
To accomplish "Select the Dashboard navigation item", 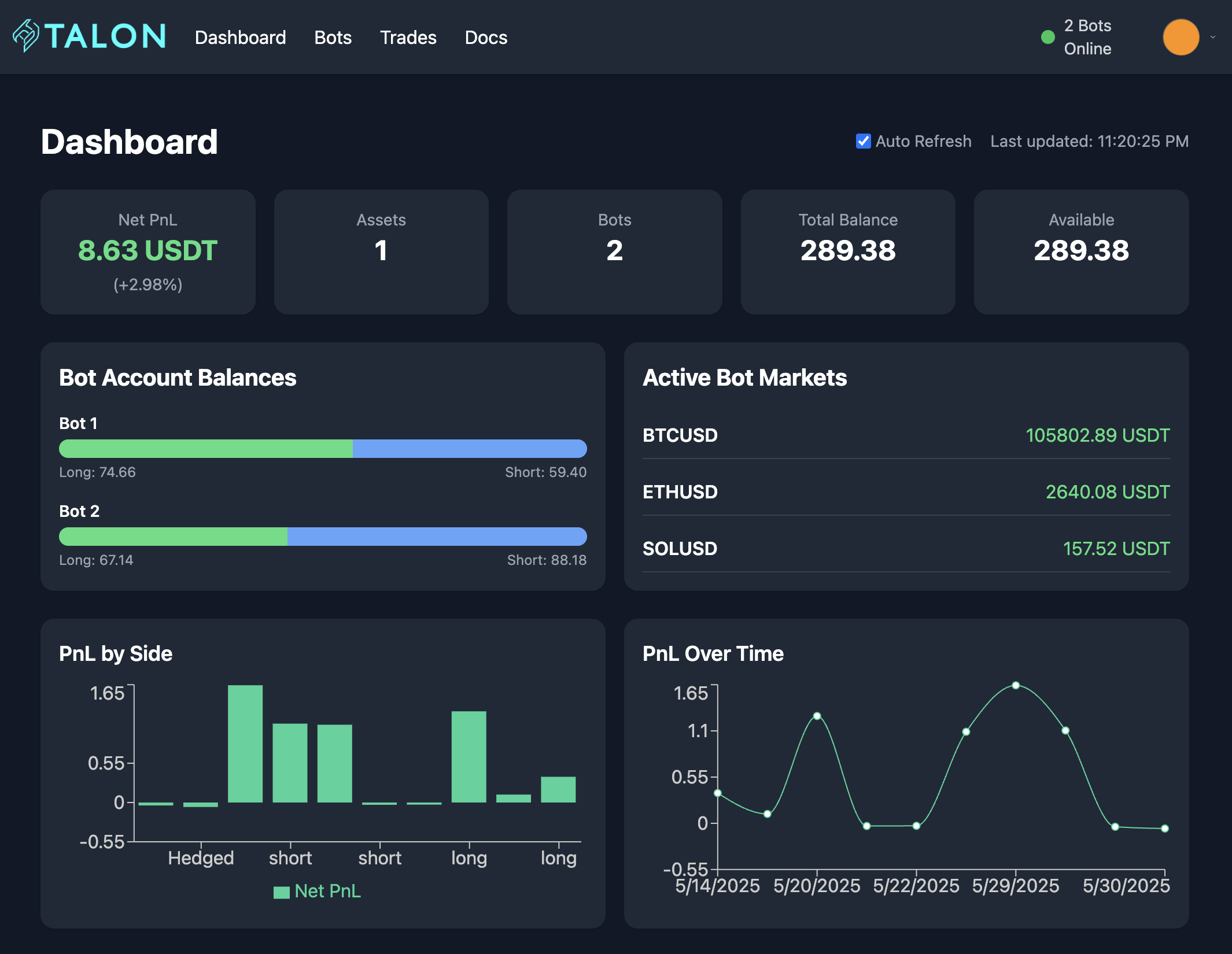I will coord(241,38).
